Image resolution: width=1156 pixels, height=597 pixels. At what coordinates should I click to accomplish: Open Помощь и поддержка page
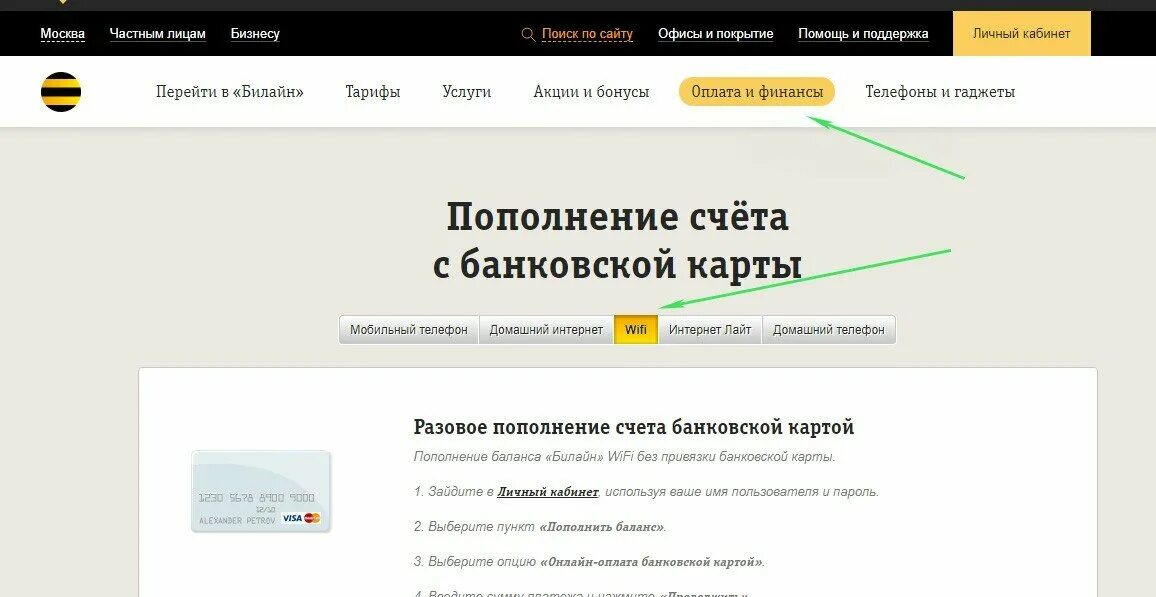863,33
